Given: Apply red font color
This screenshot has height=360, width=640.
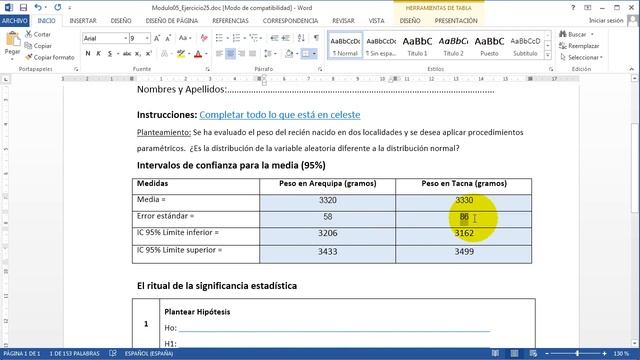Looking at the screenshot, I should 198,53.
